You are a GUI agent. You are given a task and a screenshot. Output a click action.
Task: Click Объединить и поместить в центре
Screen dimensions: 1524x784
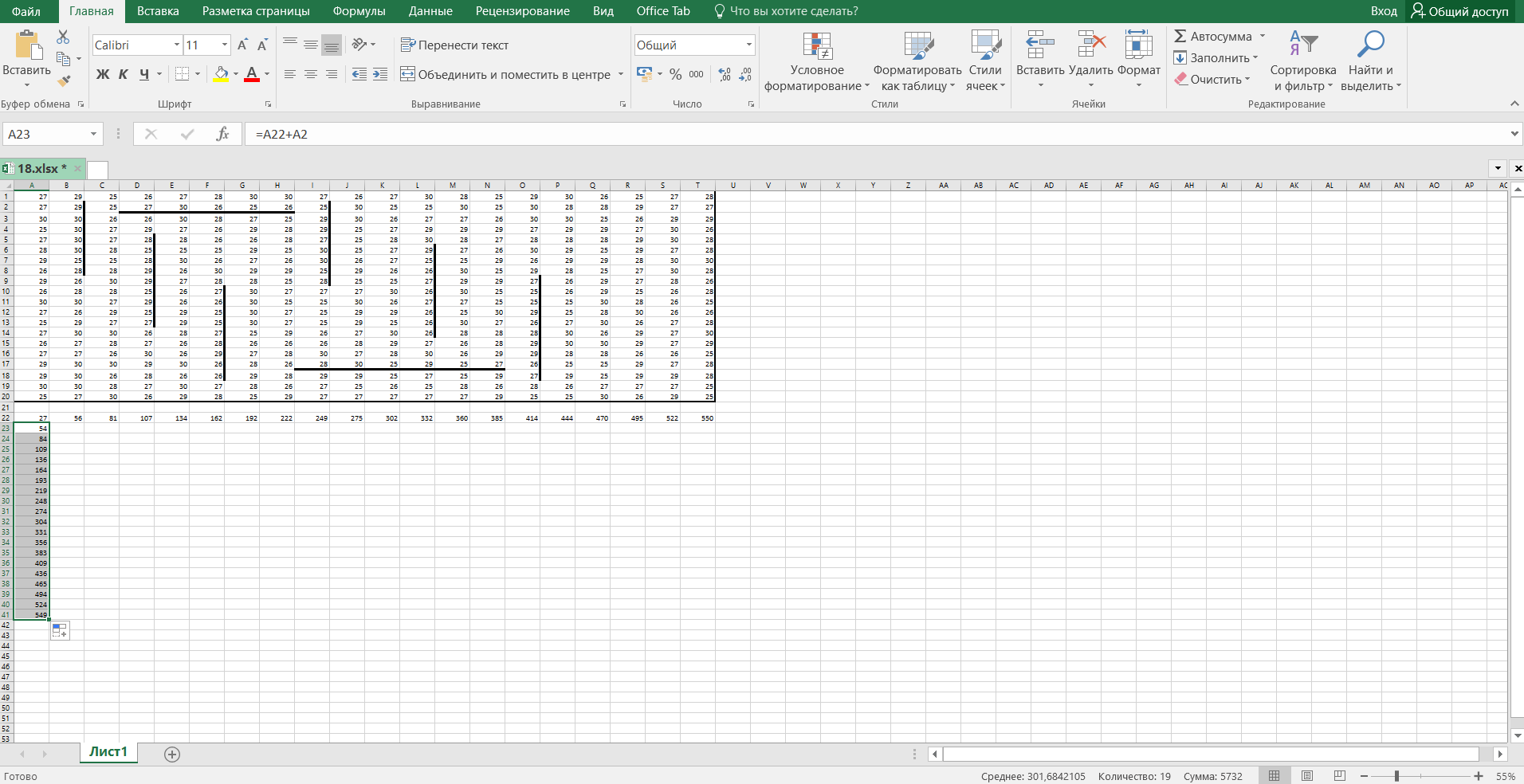coord(505,74)
